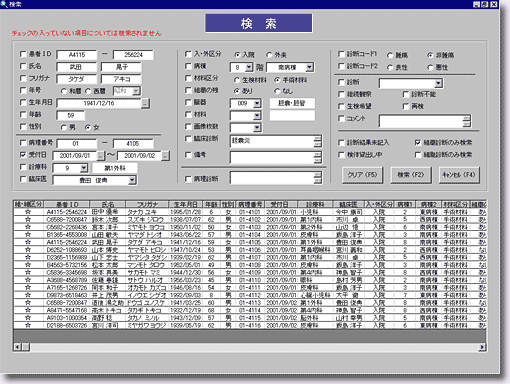This screenshot has height=384, width=510.
Task: Click the right arrow of horizontal scrollbar
Action: pos(482,347)
